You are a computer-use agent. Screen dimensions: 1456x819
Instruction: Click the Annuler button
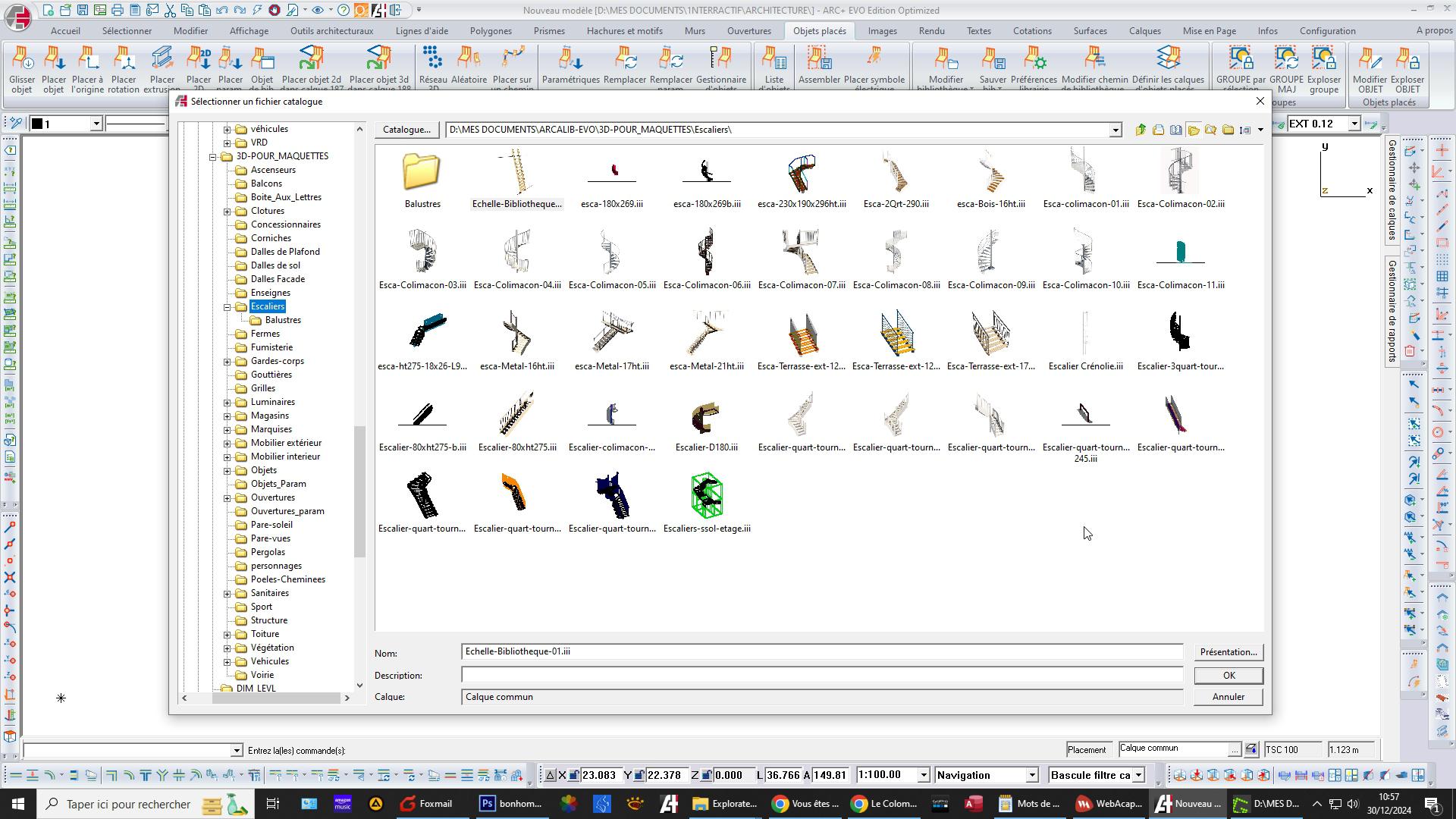1227,697
